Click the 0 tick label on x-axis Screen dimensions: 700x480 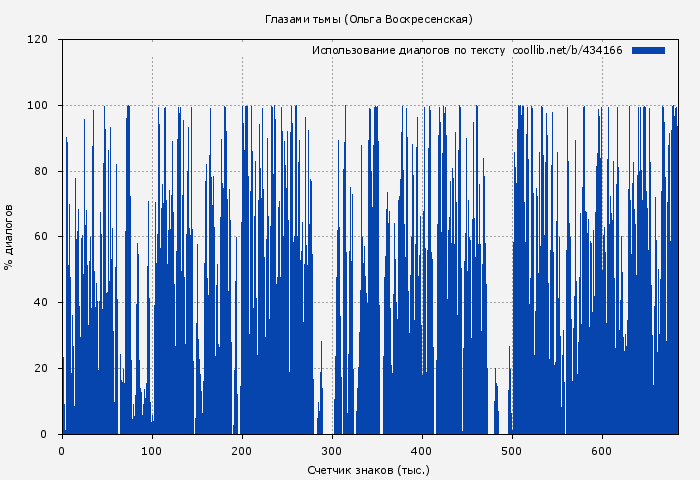point(62,450)
